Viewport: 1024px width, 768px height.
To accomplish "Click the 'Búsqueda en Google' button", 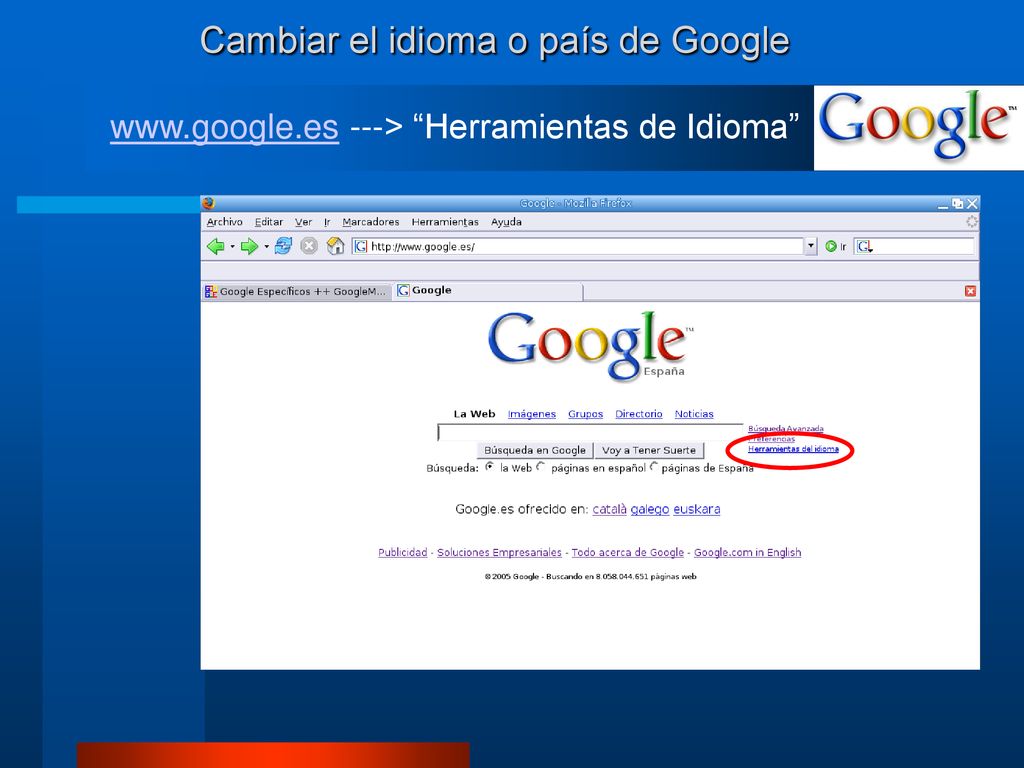I will click(x=535, y=450).
